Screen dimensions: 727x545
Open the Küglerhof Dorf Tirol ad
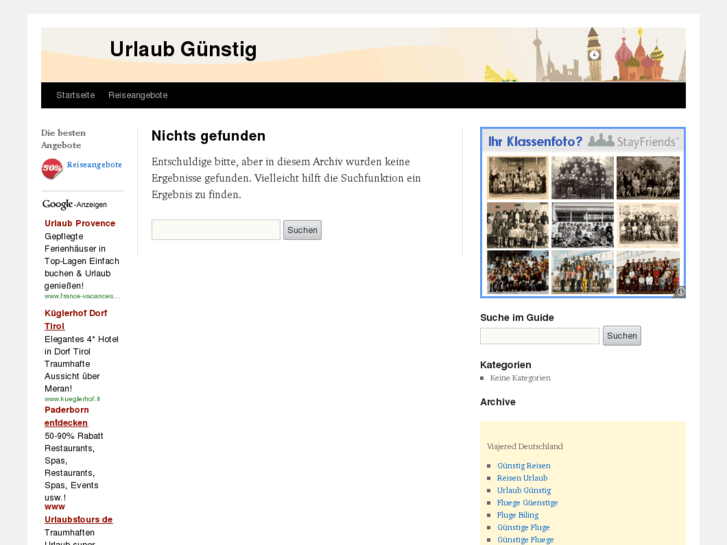[x=76, y=320]
